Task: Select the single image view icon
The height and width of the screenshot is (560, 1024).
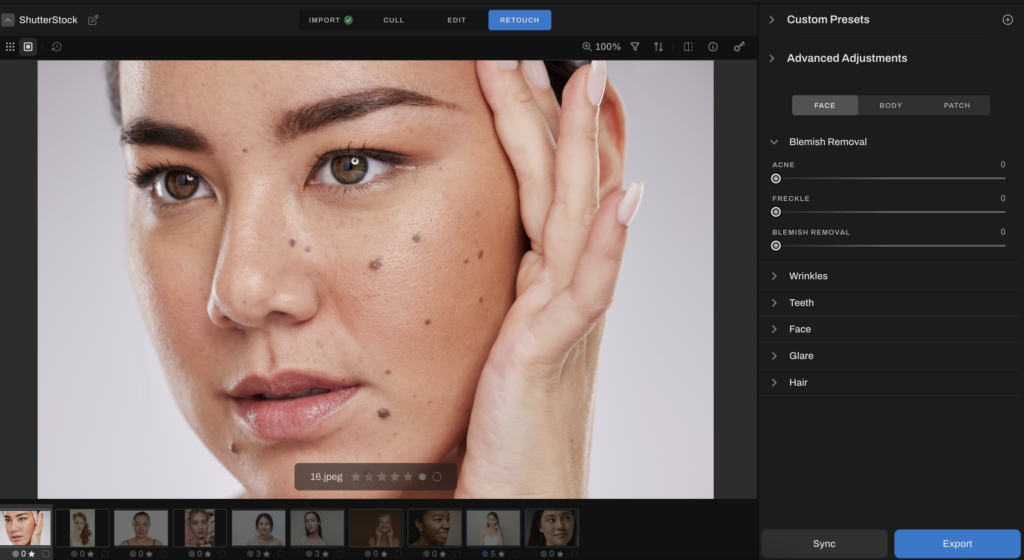Action: pyautogui.click(x=28, y=47)
